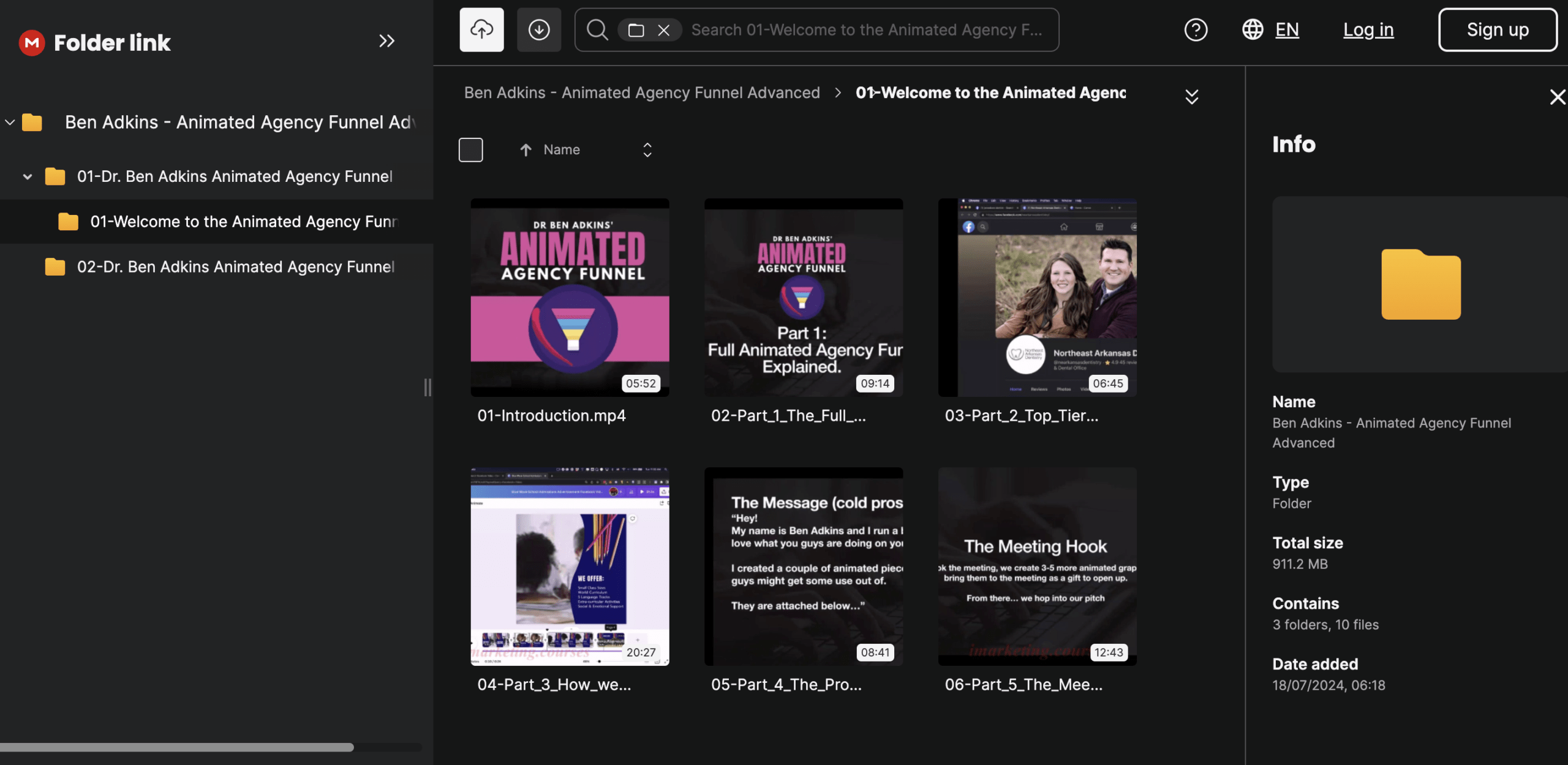Open the 01-Introduction.mp4 video thumbnail
The width and height of the screenshot is (1568, 765).
click(x=569, y=297)
